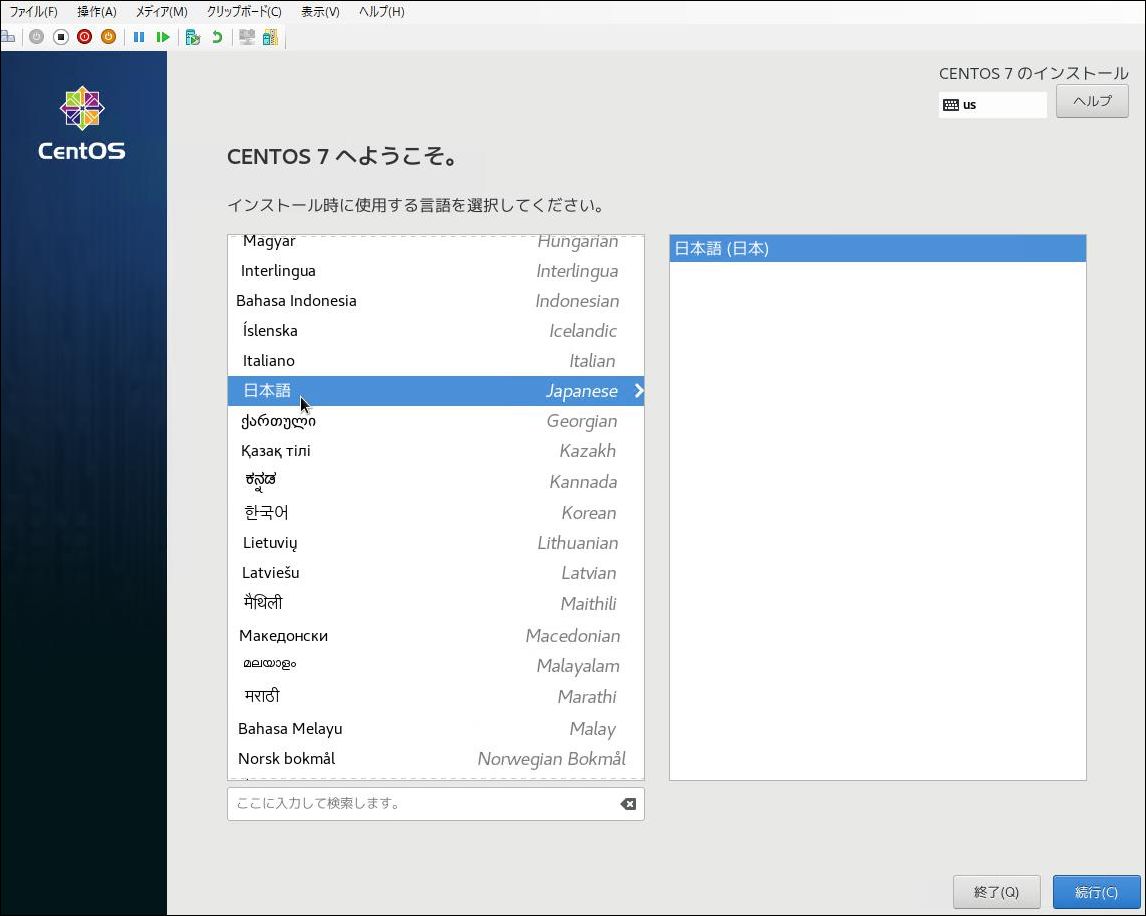Revert the VM to its last checkpoint
This screenshot has height=916, width=1146.
click(x=218, y=36)
